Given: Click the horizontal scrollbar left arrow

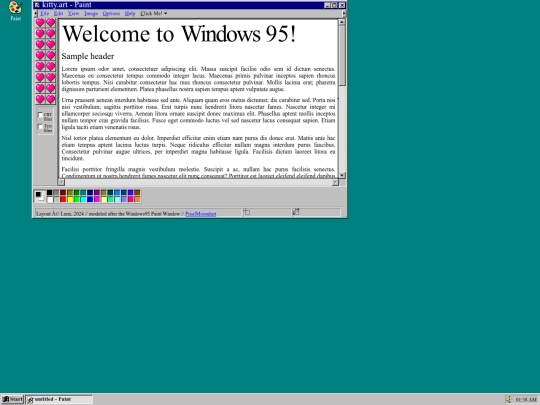Looking at the screenshot, I should [61, 182].
